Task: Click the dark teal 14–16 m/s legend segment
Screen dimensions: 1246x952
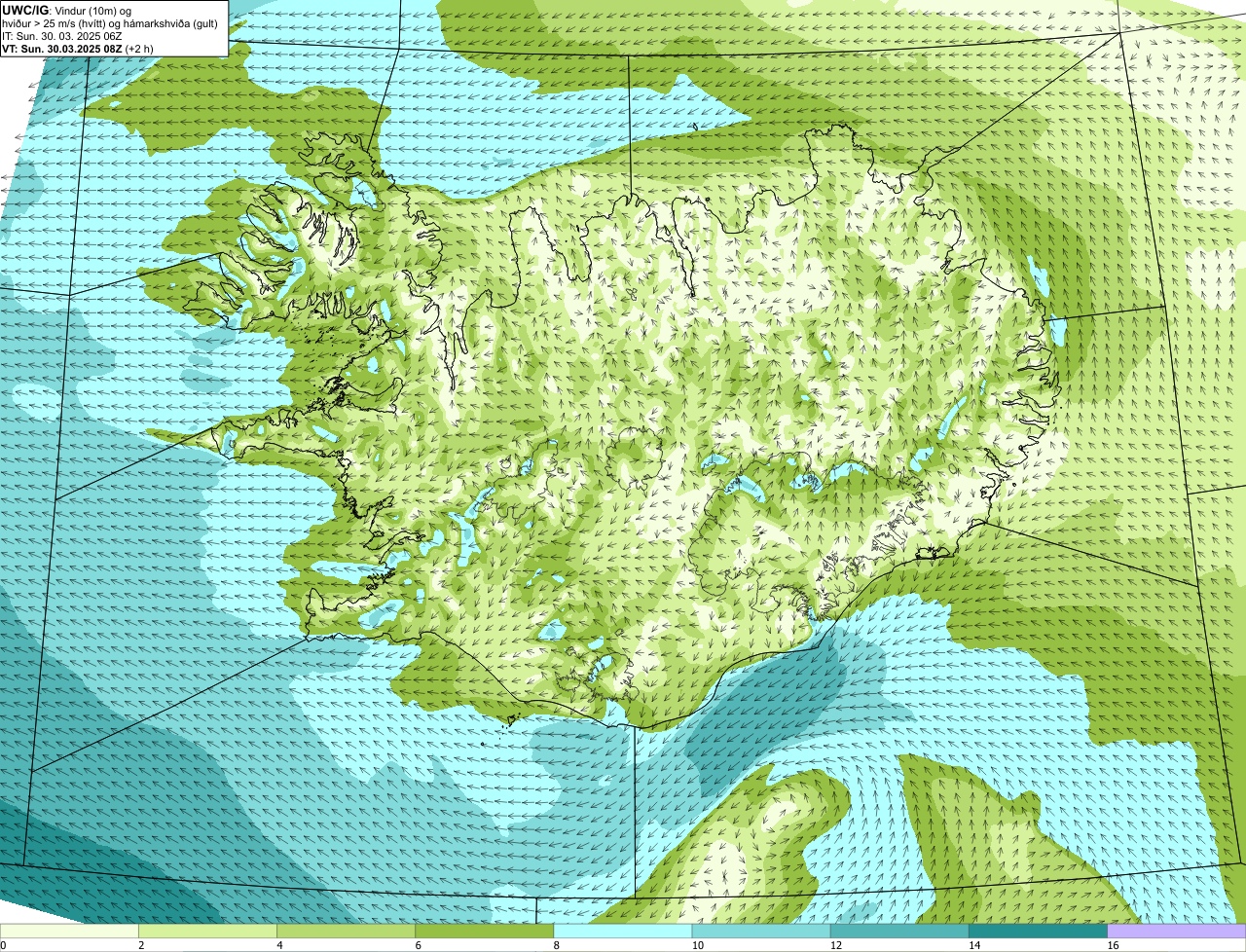Action: tap(1038, 931)
